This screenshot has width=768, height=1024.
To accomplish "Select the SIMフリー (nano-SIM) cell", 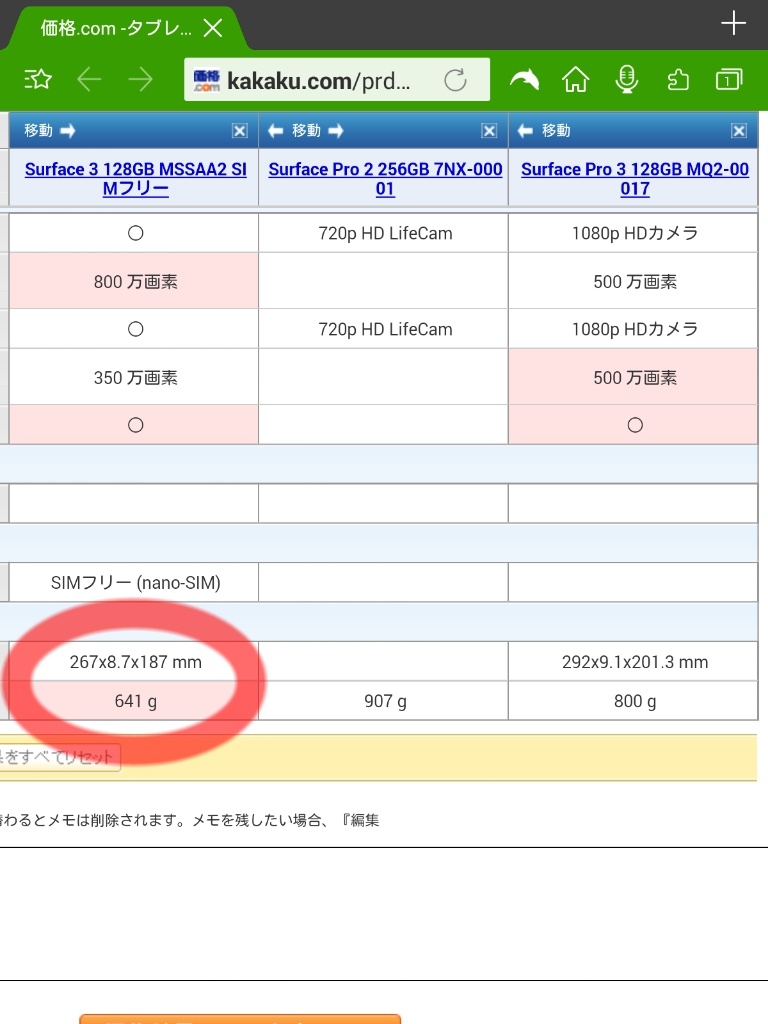I will [x=134, y=582].
